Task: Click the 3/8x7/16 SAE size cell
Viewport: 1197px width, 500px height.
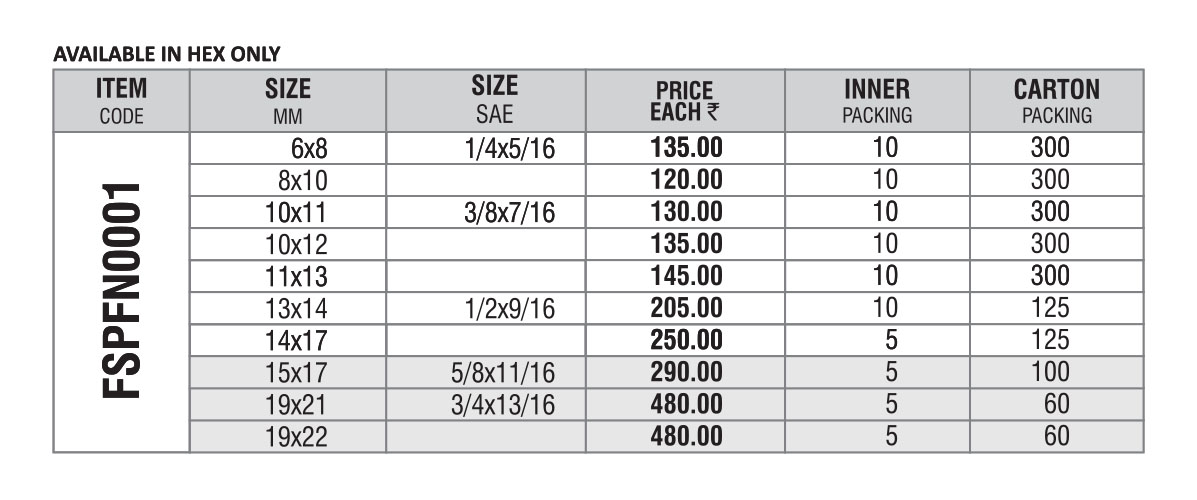Action: [509, 212]
